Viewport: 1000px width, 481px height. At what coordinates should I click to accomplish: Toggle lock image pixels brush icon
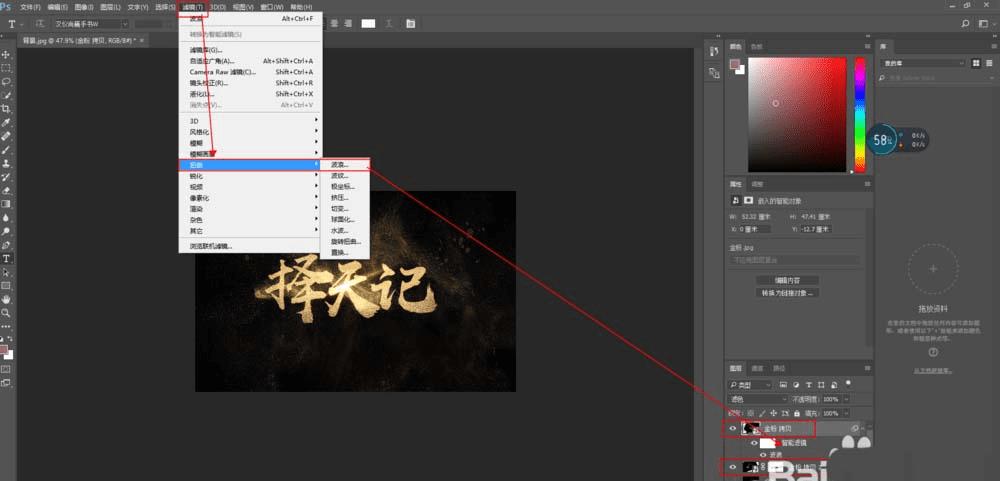pos(763,413)
